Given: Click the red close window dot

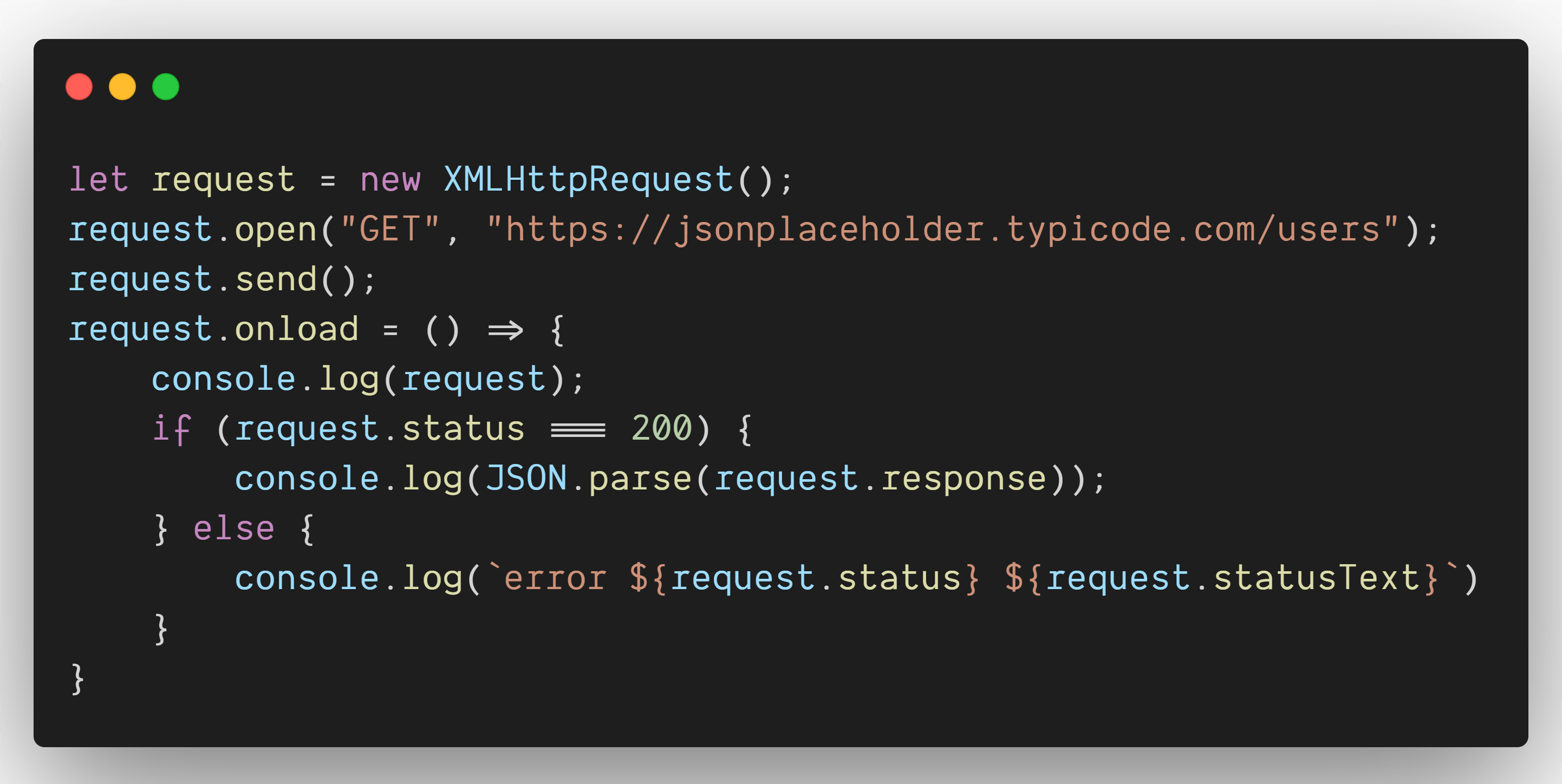Looking at the screenshot, I should coord(79,87).
